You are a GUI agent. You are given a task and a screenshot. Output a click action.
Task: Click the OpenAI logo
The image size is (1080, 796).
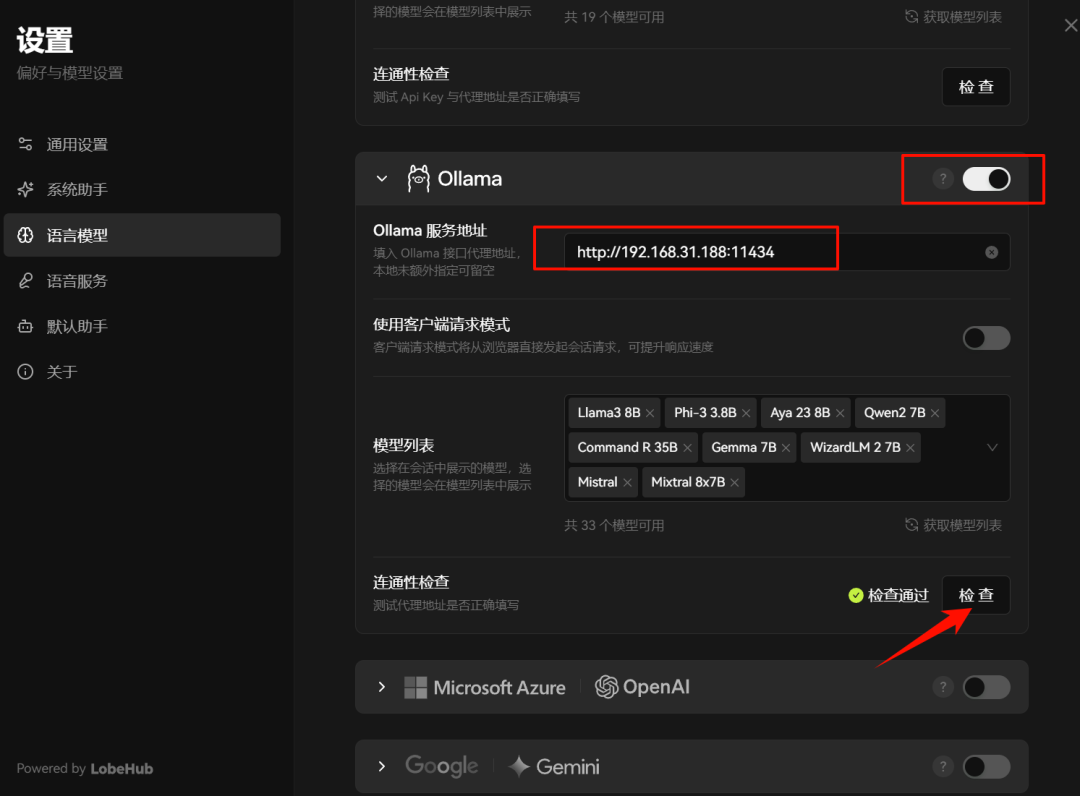642,687
